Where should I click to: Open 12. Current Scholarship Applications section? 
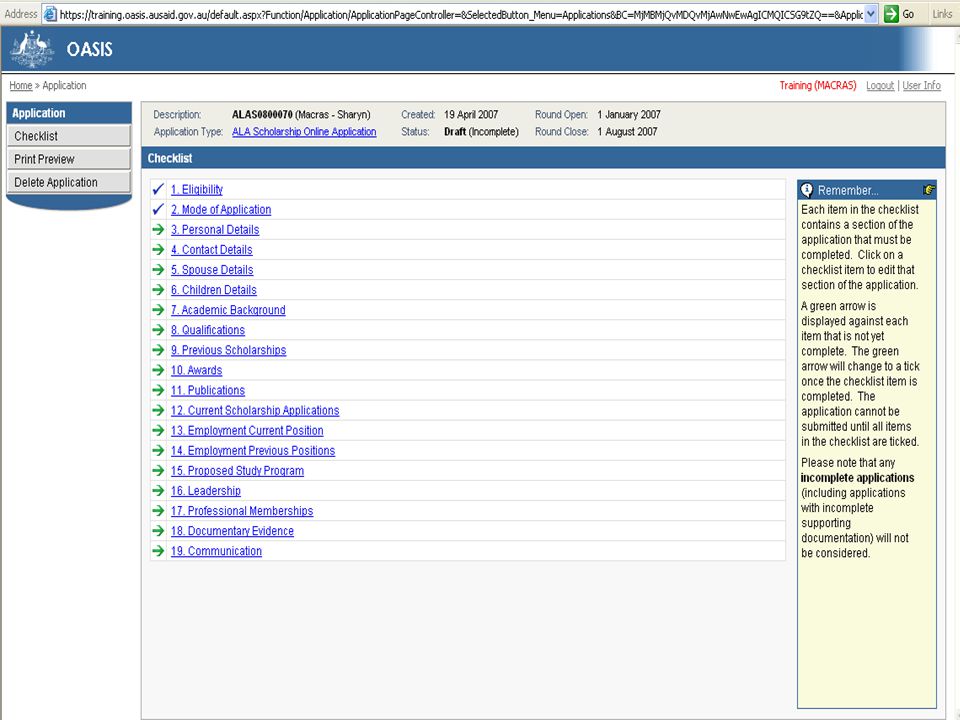coord(255,410)
